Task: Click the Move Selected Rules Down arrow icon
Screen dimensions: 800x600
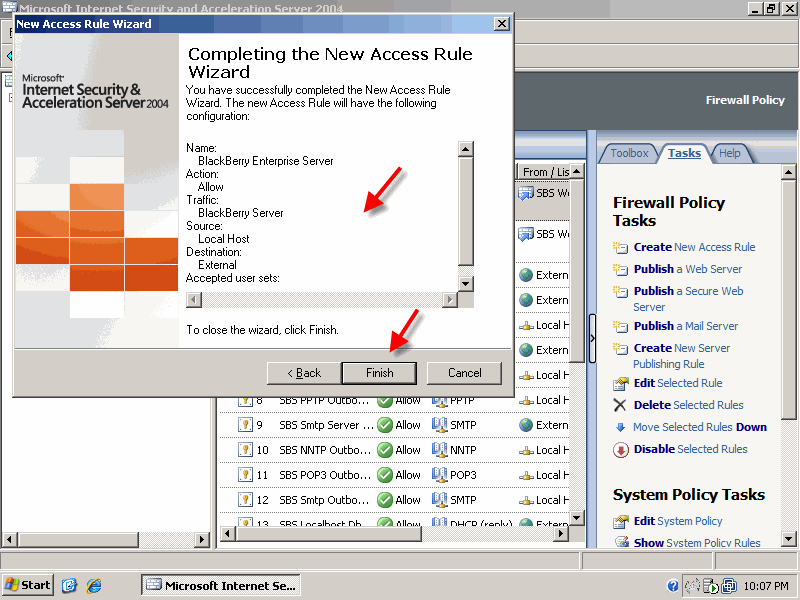Action: (x=620, y=428)
